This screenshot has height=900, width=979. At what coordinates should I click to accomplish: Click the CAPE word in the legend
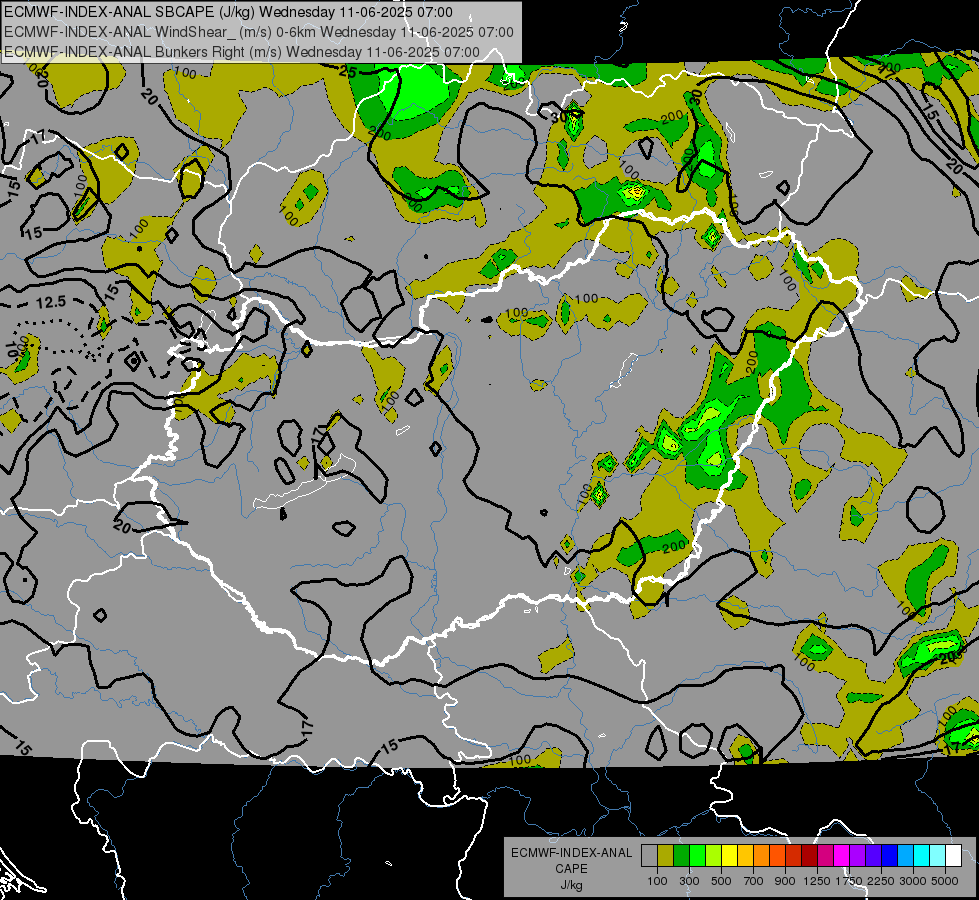571,869
